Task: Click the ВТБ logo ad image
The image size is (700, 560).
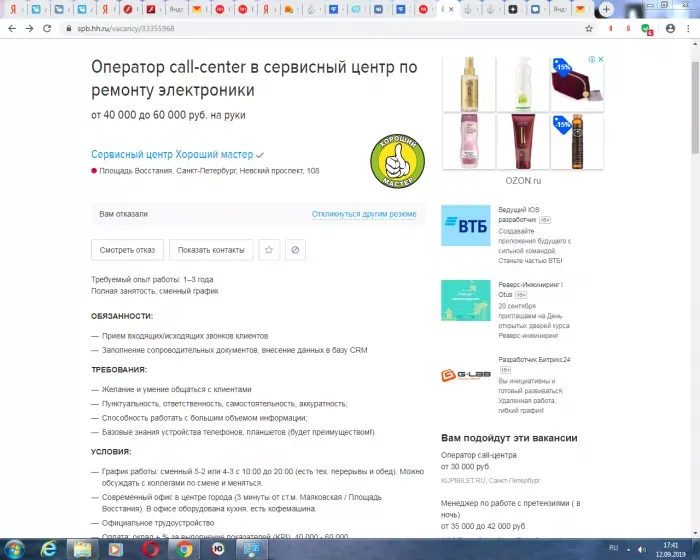Action: tap(466, 226)
